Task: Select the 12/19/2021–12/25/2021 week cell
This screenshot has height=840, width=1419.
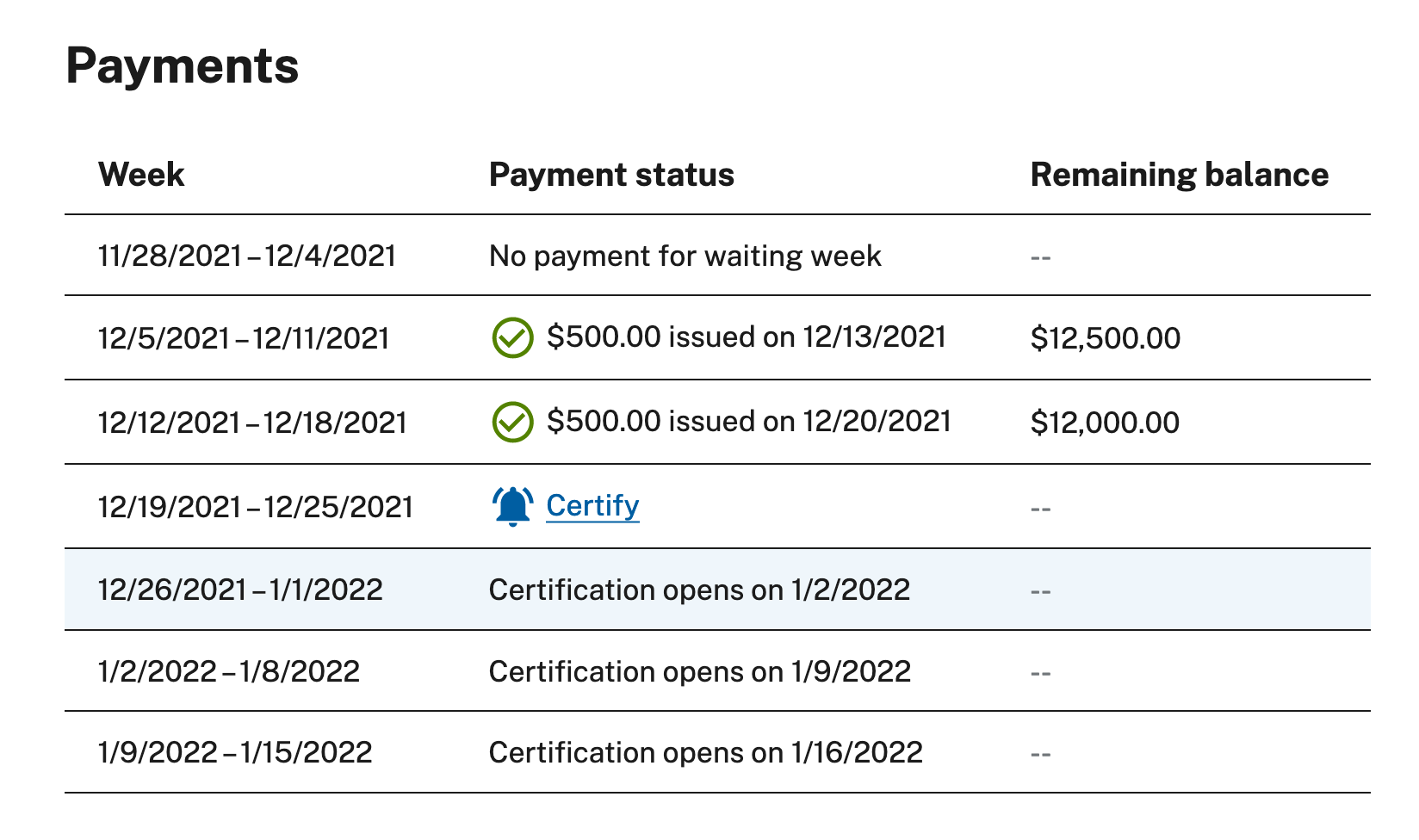Action: click(256, 507)
